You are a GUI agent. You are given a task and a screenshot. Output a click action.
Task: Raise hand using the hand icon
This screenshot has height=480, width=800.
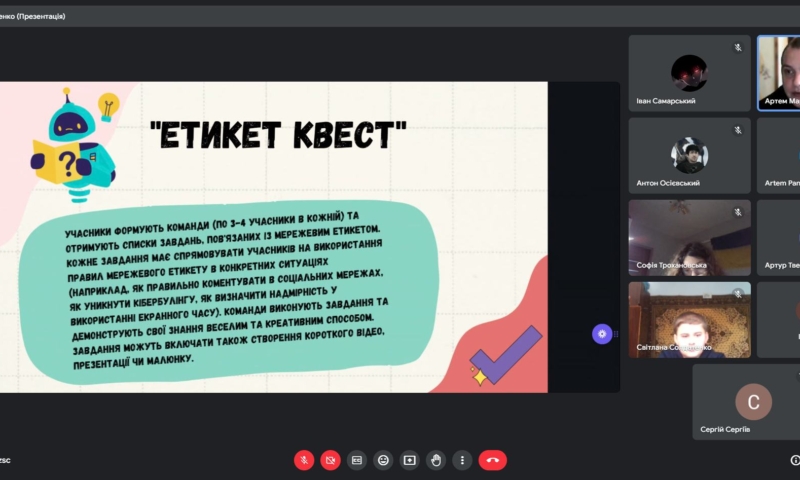point(436,460)
